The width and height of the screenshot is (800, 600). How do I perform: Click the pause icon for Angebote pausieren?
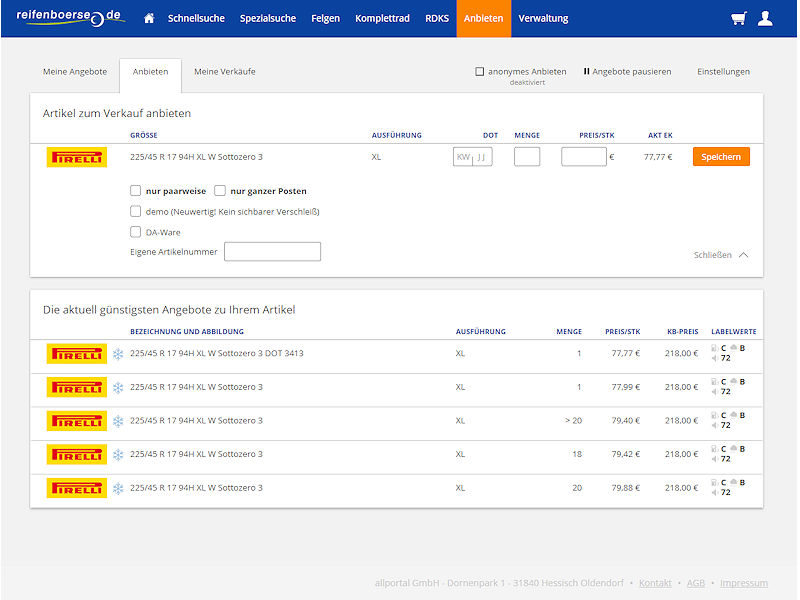586,71
